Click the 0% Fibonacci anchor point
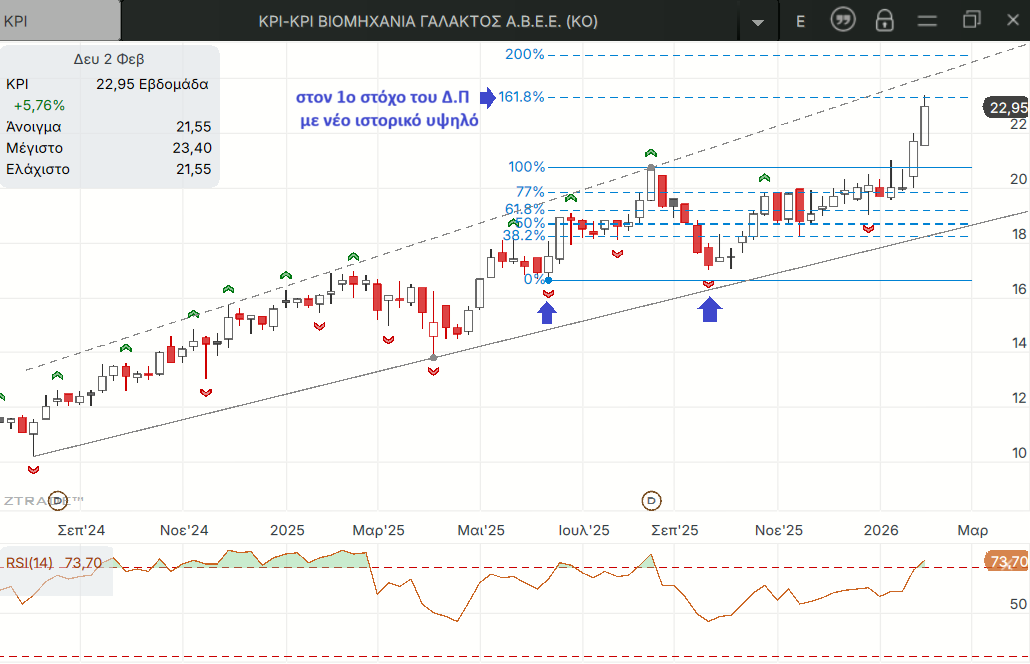Image resolution: width=1030 pixels, height=664 pixels. point(548,280)
